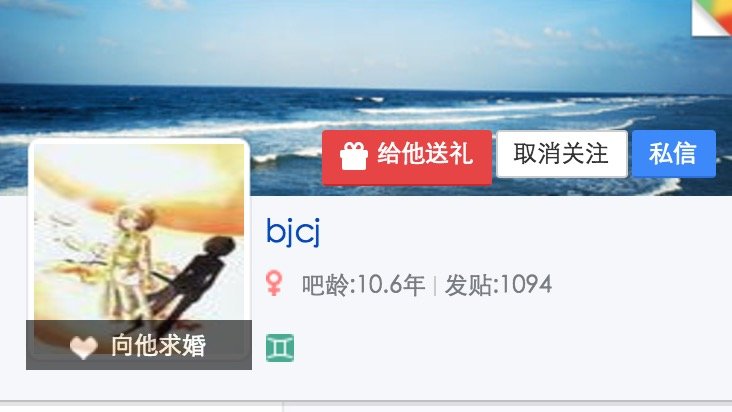Open the 发贴:1094 post count
The width and height of the screenshot is (732, 412).
(x=499, y=285)
